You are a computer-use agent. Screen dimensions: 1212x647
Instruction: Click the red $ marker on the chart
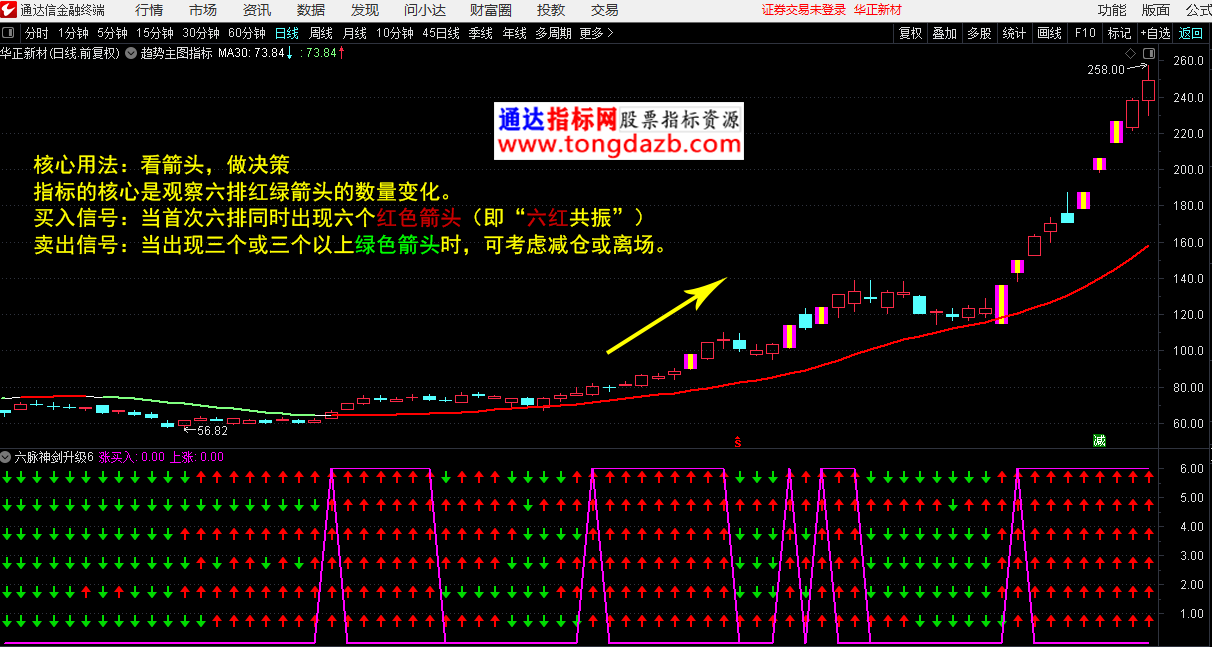[x=738, y=441]
